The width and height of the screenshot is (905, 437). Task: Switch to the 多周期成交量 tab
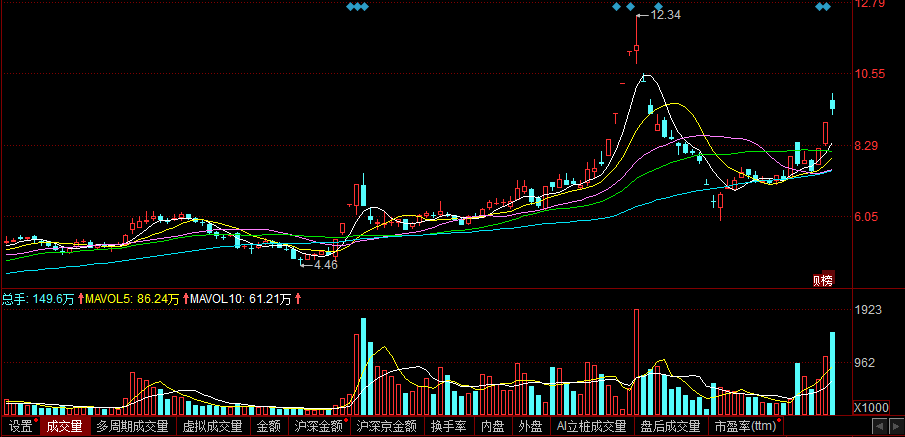(132, 427)
